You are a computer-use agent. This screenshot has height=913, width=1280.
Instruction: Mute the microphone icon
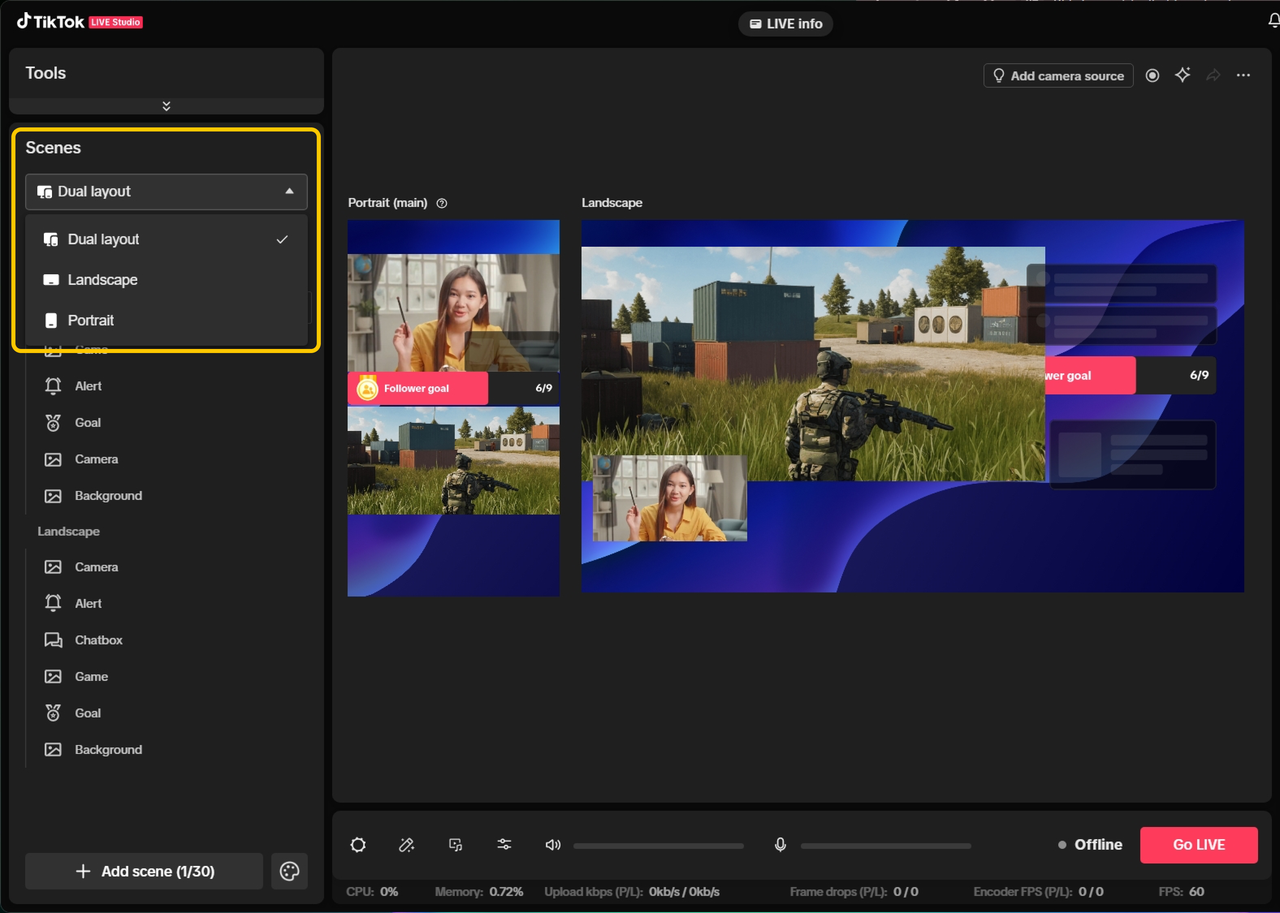(x=780, y=845)
